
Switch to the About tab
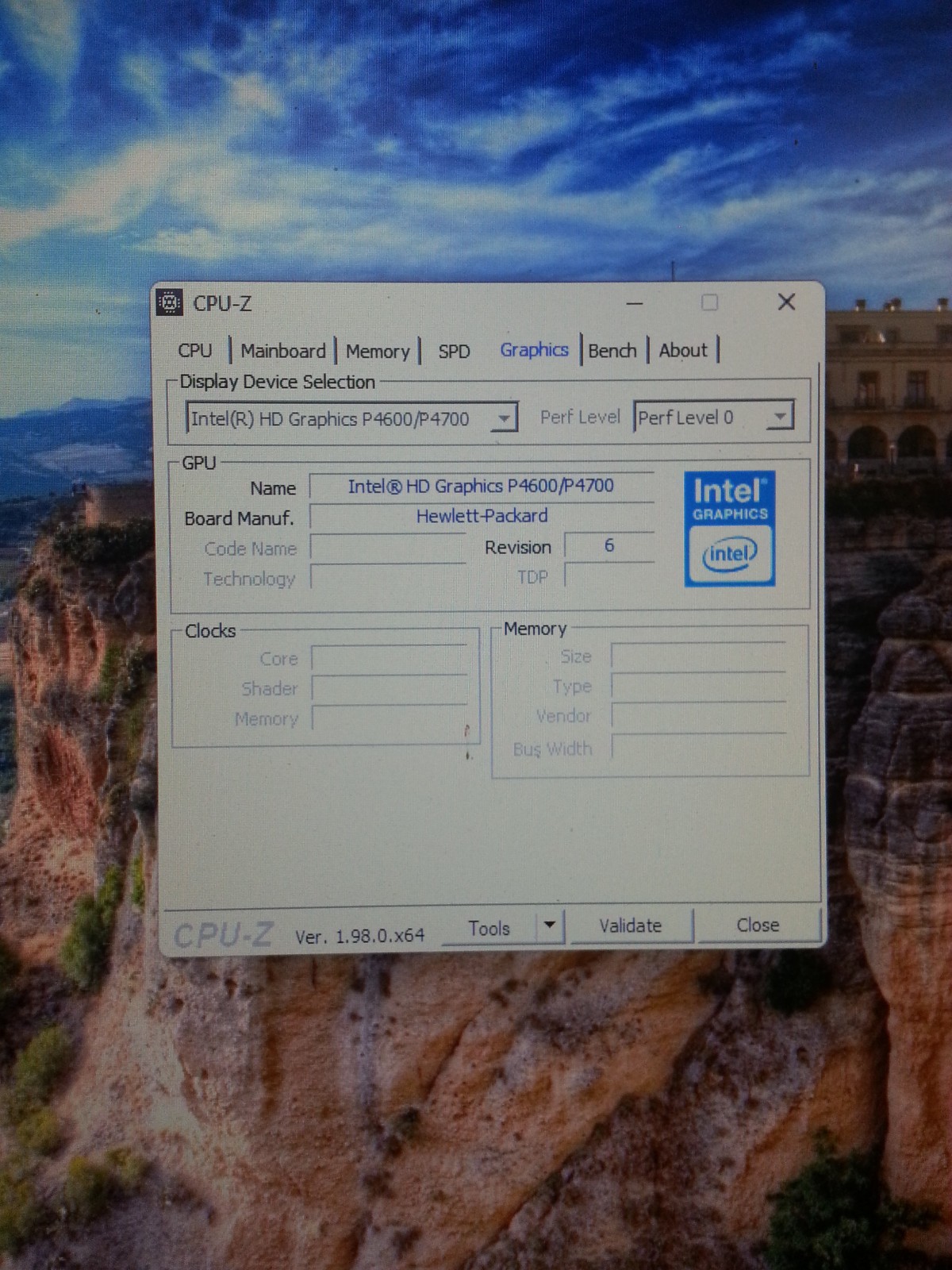click(x=683, y=351)
